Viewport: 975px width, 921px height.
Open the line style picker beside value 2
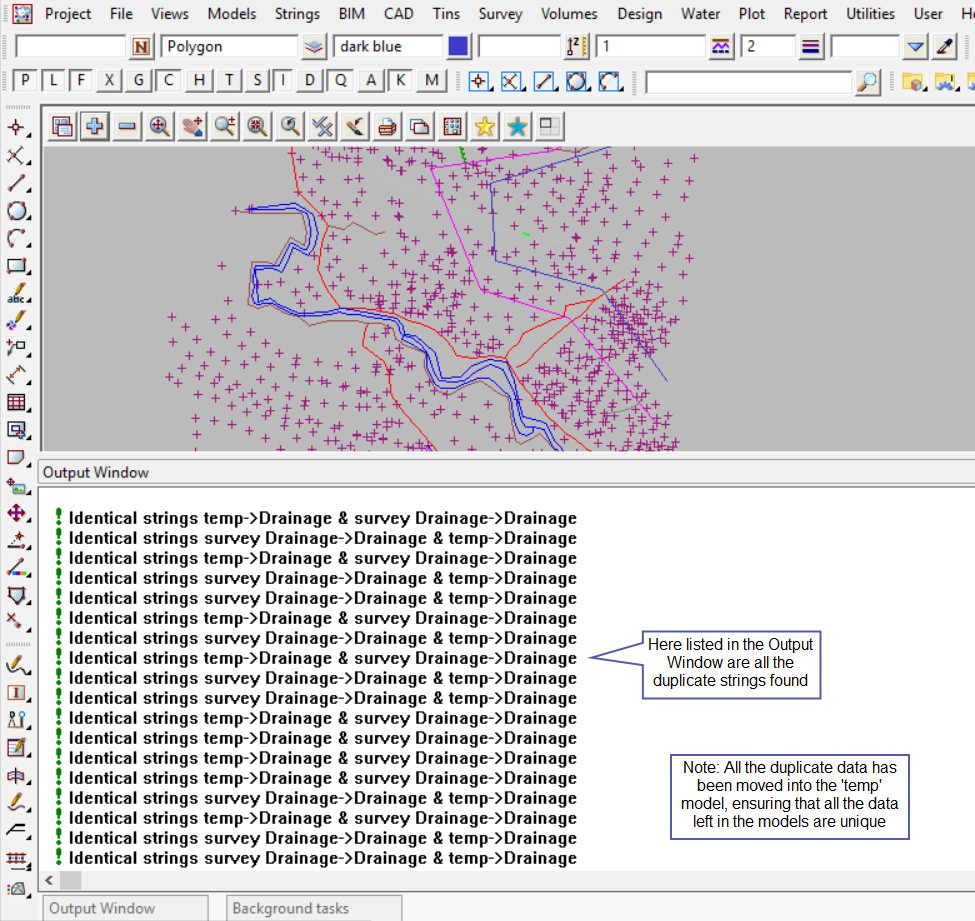point(811,47)
